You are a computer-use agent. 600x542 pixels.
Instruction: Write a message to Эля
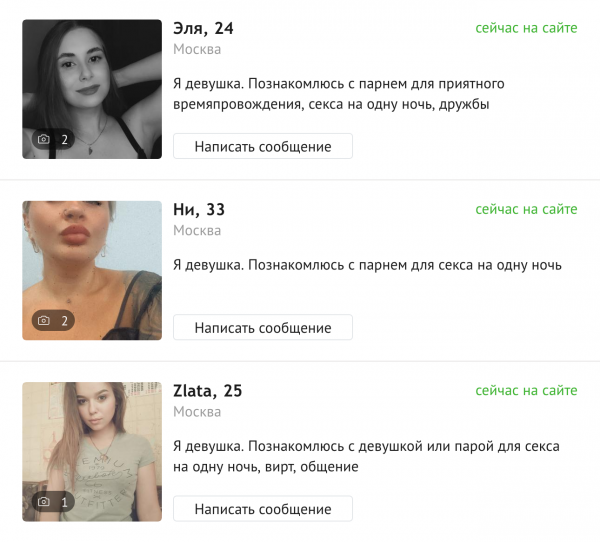[x=263, y=146]
